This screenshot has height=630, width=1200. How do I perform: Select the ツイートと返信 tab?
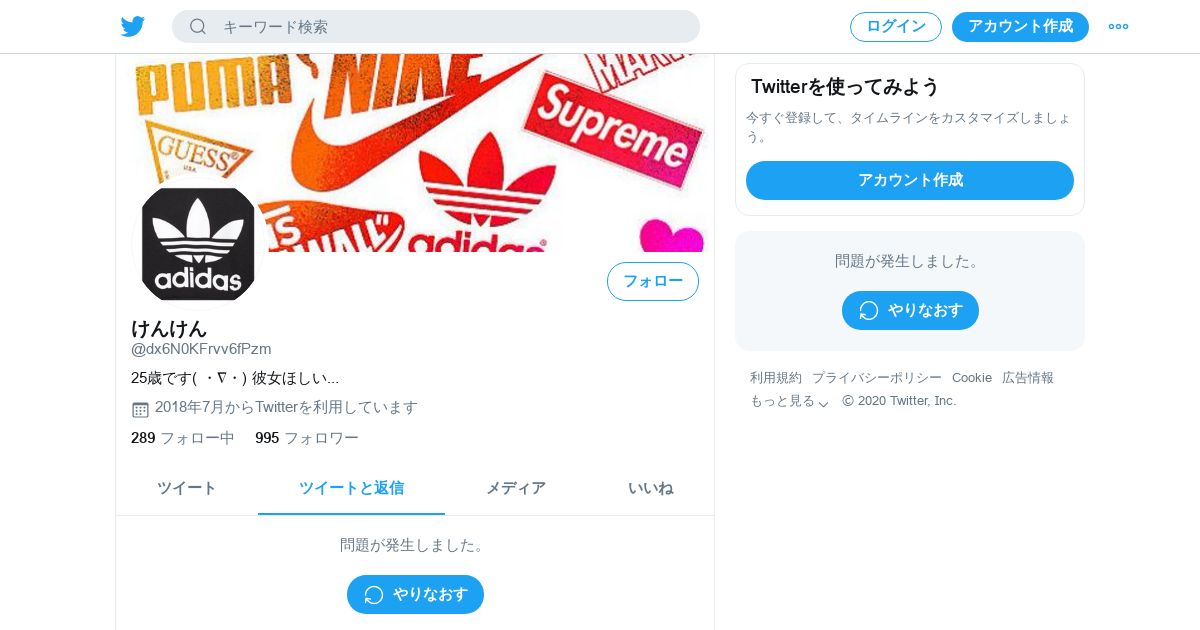click(351, 488)
